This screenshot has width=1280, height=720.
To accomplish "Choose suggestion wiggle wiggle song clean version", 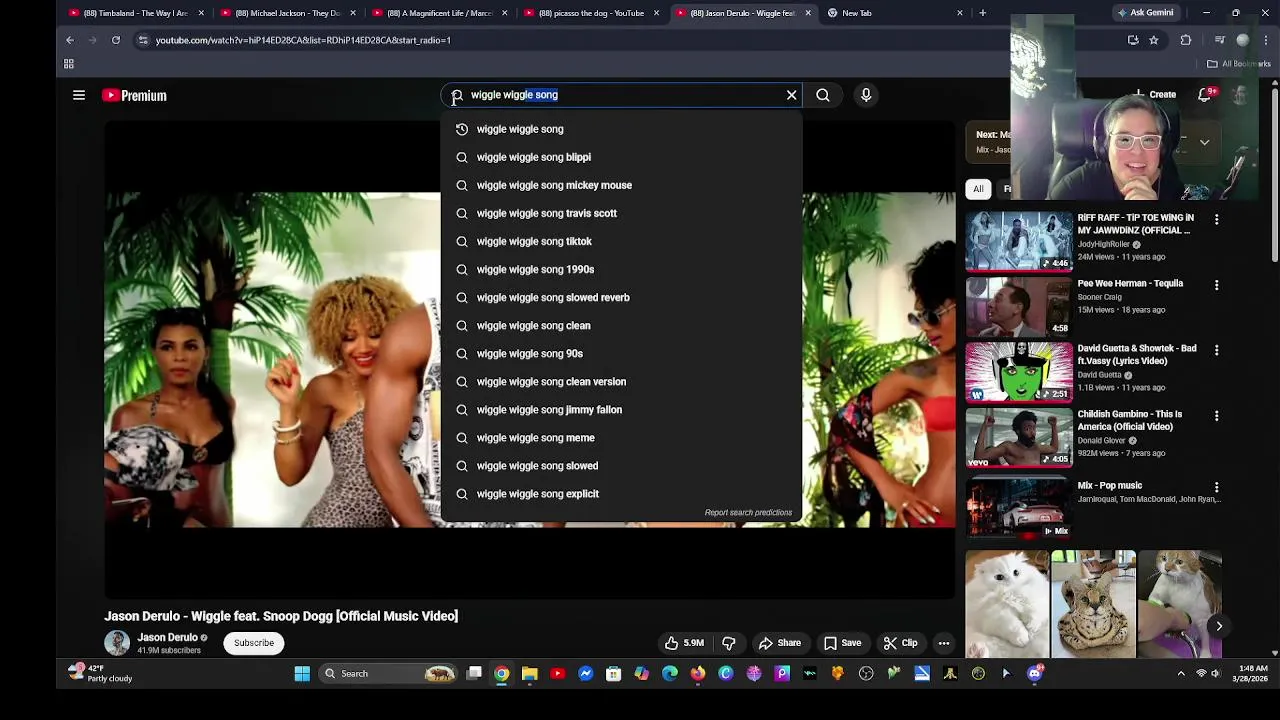I will coord(621,381).
